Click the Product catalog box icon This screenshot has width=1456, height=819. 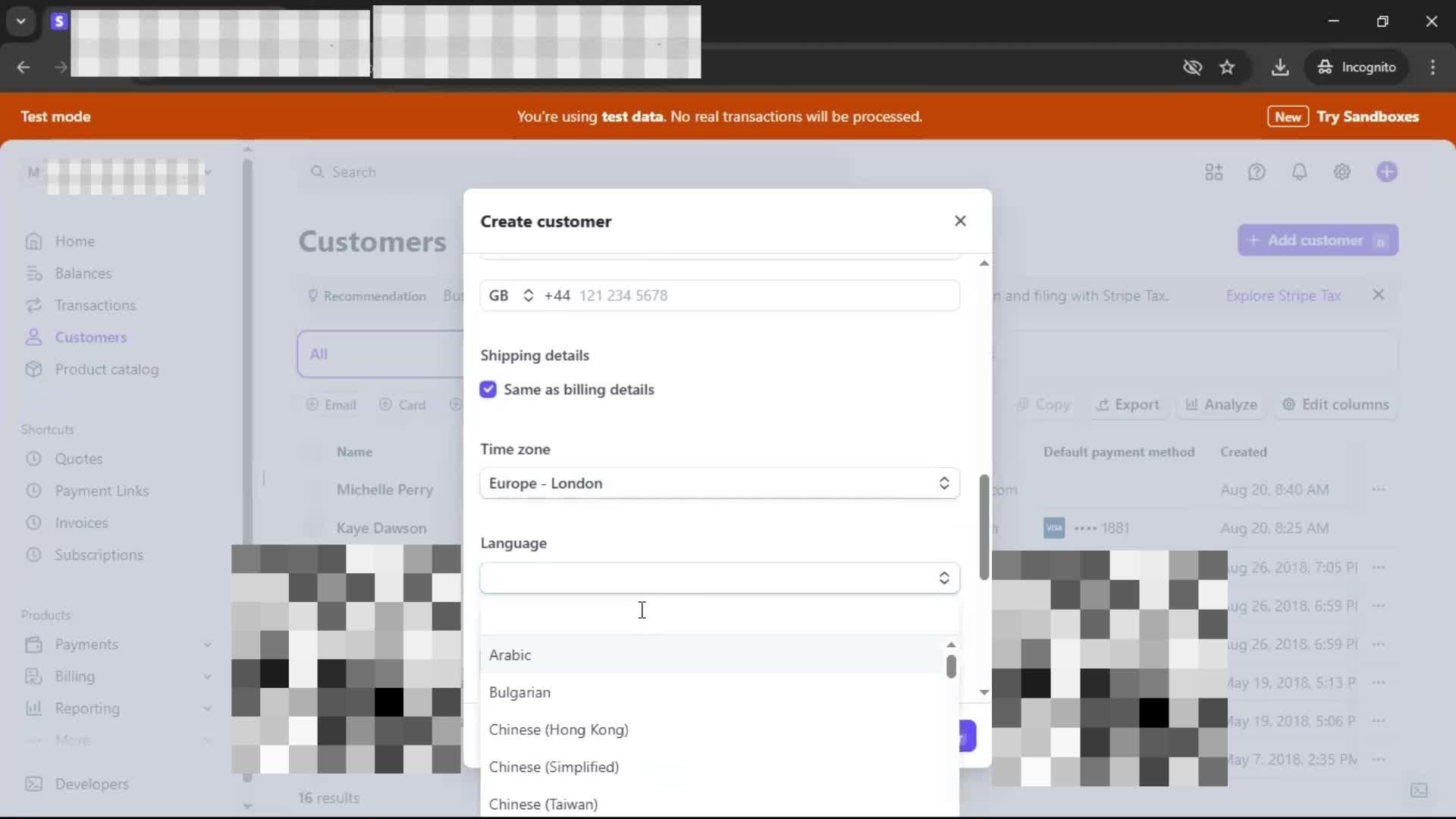point(33,369)
